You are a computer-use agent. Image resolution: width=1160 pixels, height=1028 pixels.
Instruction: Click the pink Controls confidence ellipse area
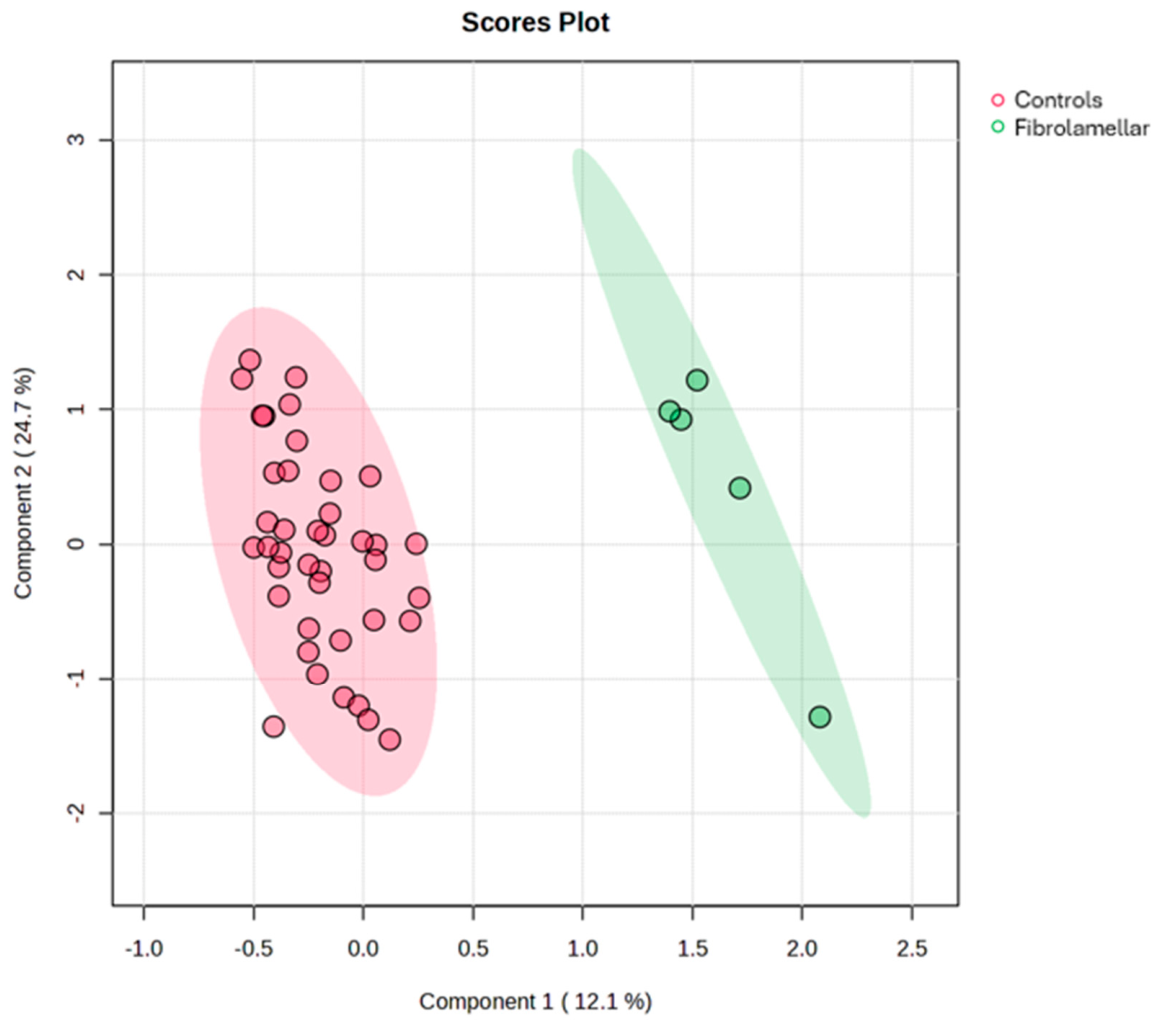click(x=318, y=552)
